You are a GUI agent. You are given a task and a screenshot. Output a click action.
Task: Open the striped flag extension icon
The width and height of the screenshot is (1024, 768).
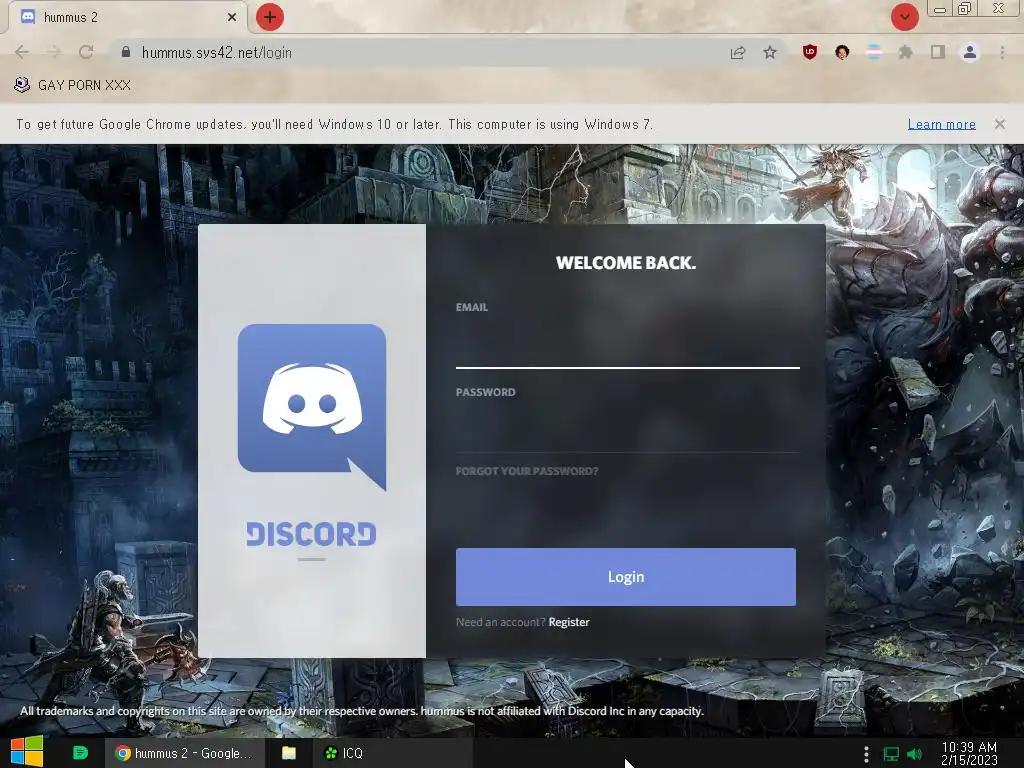[x=874, y=52]
